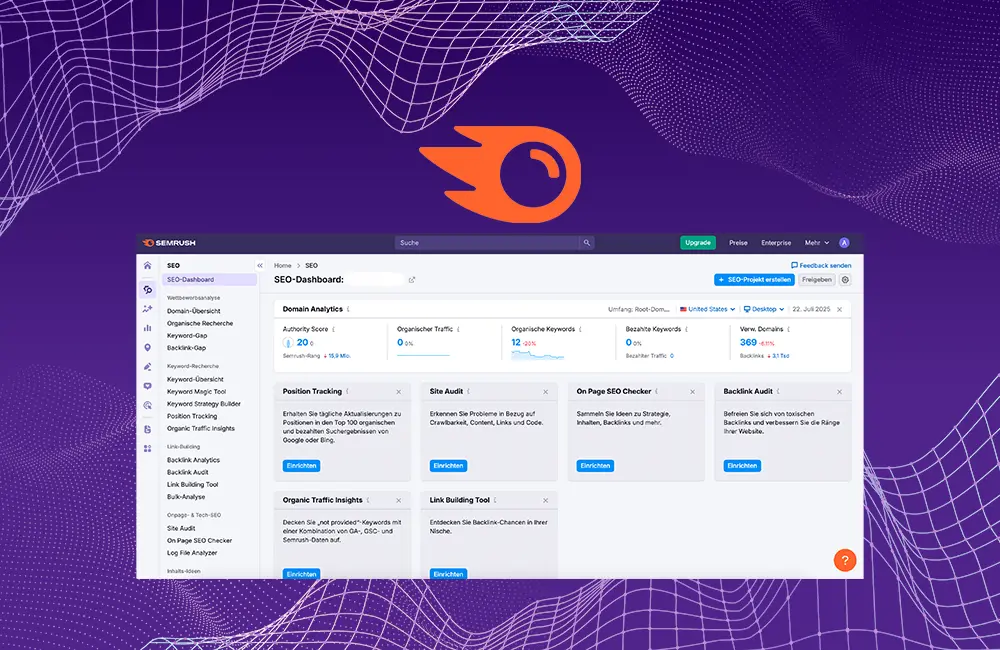The height and width of the screenshot is (650, 1000).
Task: Close the Backlink Audit card
Action: (839, 392)
